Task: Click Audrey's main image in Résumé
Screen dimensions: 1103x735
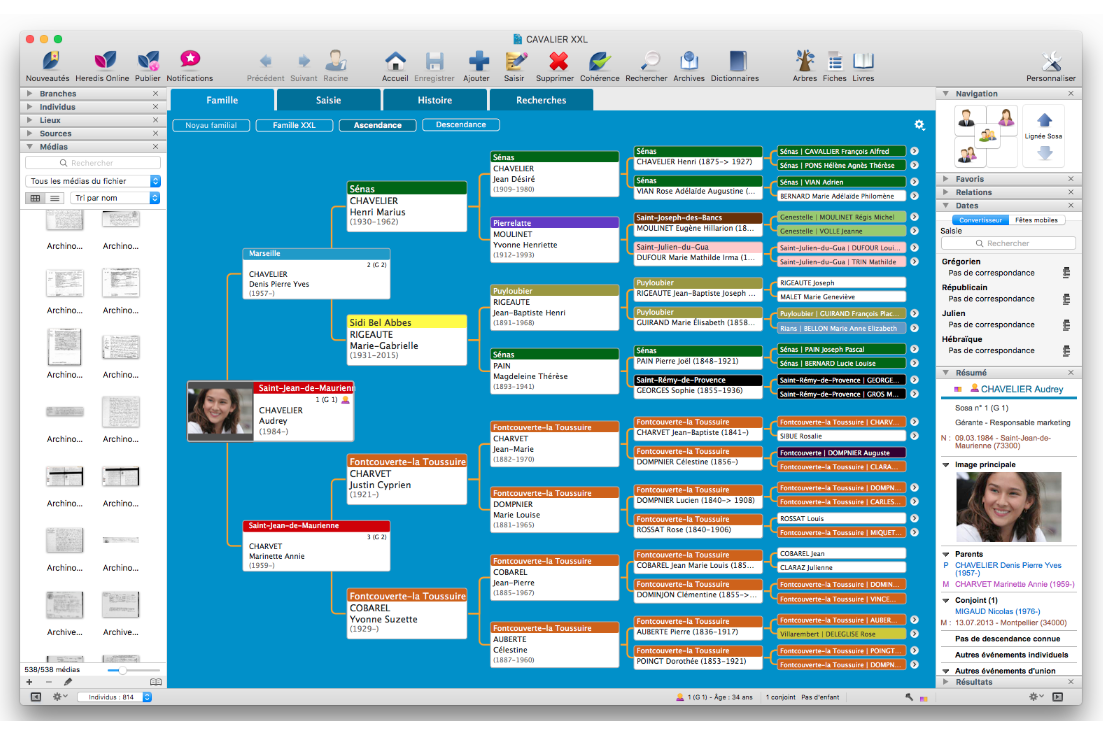Action: tap(1008, 506)
